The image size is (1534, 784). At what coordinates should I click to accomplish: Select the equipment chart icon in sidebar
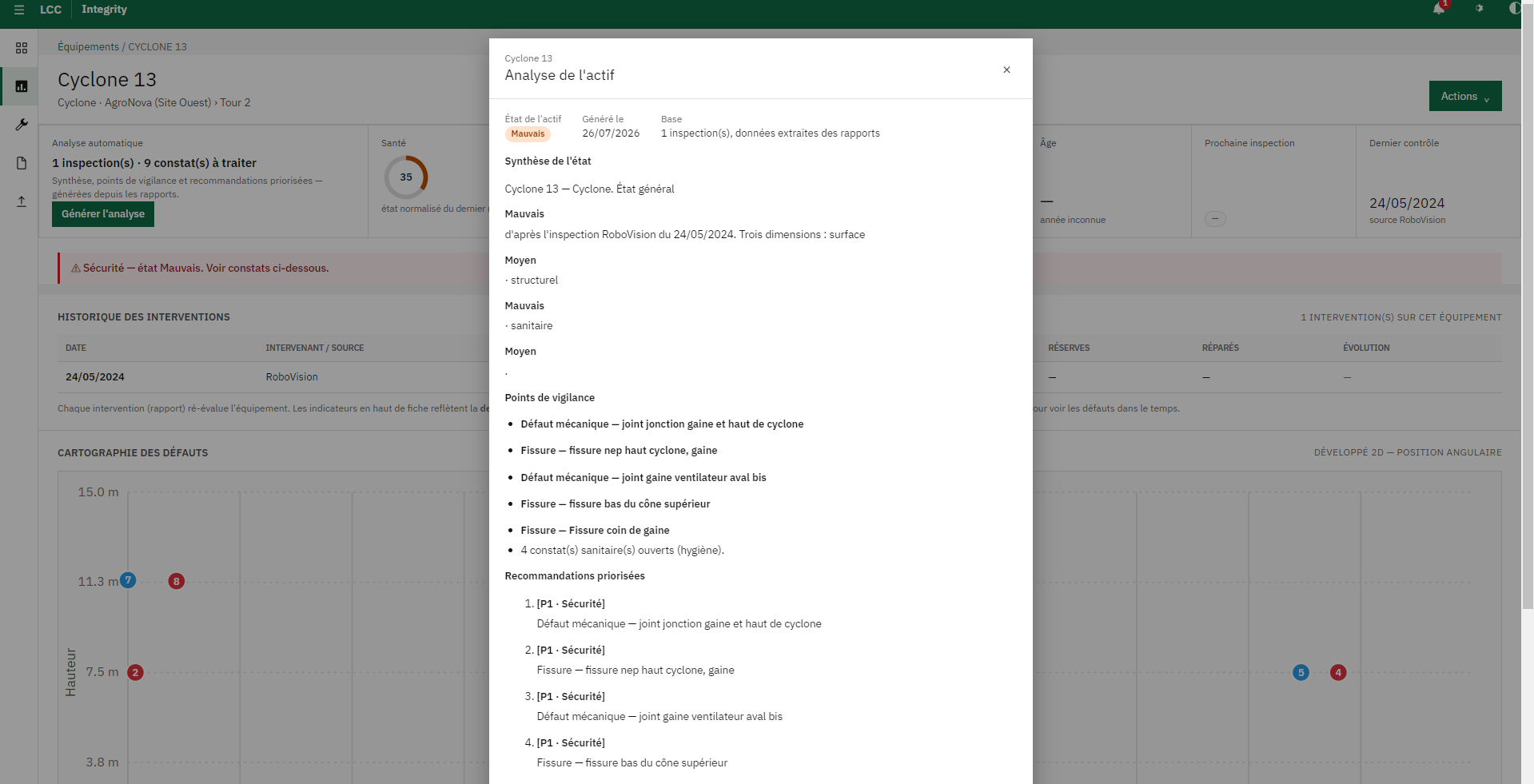(22, 86)
